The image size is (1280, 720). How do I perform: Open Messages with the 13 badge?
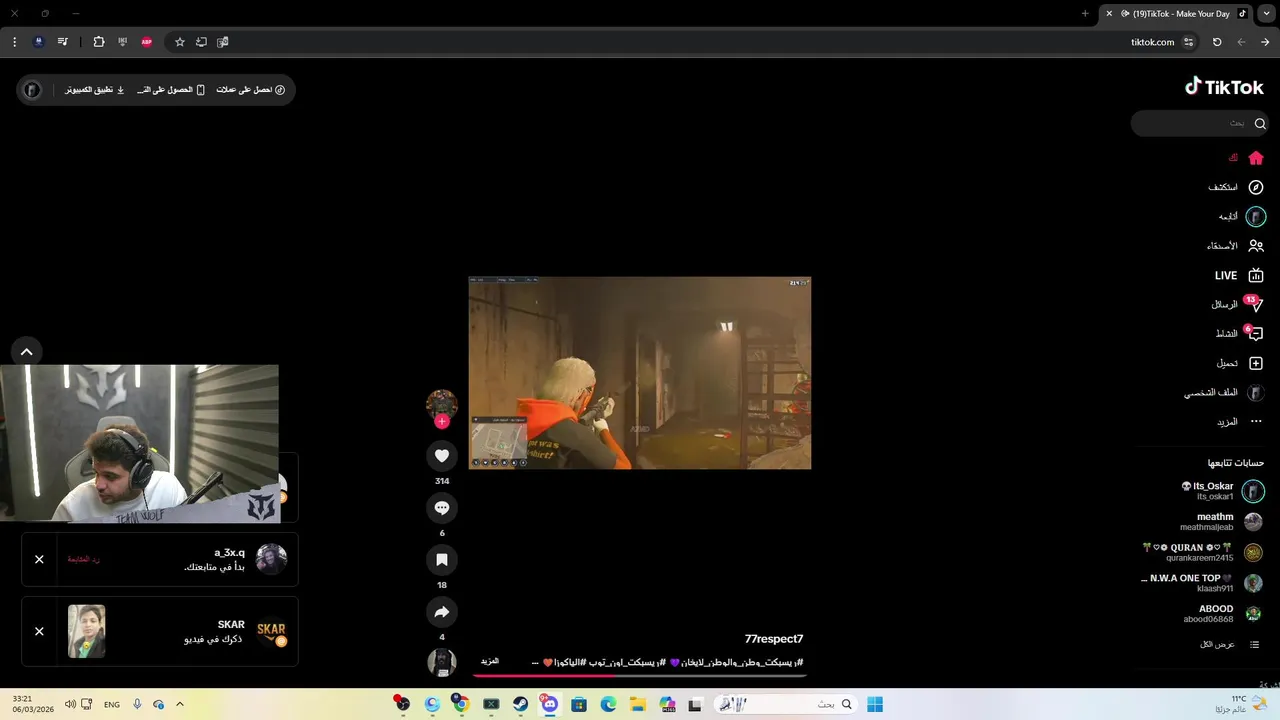coord(1238,304)
